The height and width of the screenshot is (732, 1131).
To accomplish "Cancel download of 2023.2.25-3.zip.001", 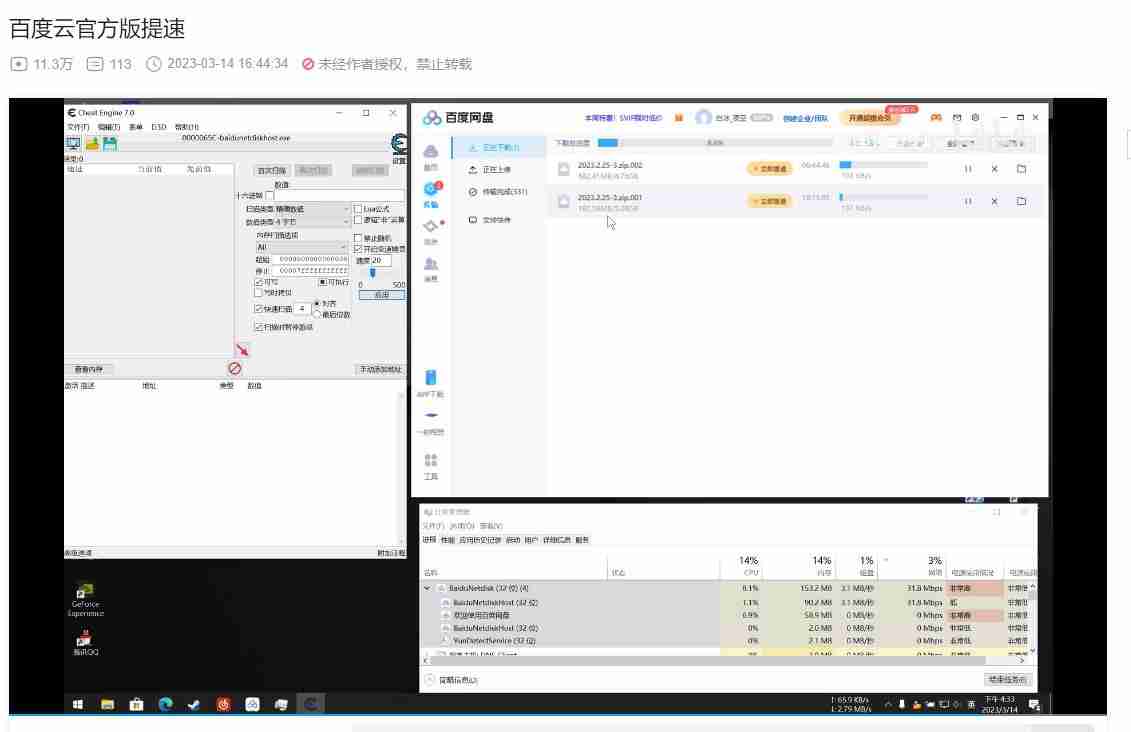I will 995,201.
